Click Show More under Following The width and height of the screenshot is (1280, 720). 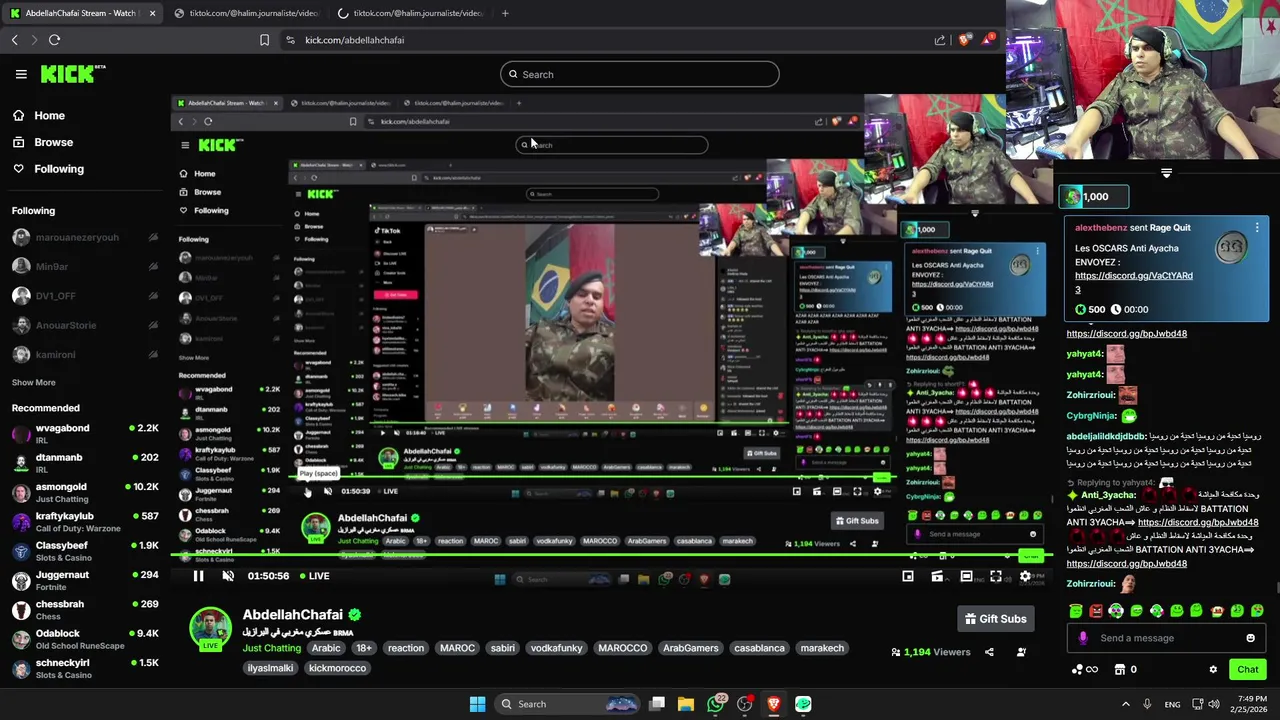click(x=33, y=382)
